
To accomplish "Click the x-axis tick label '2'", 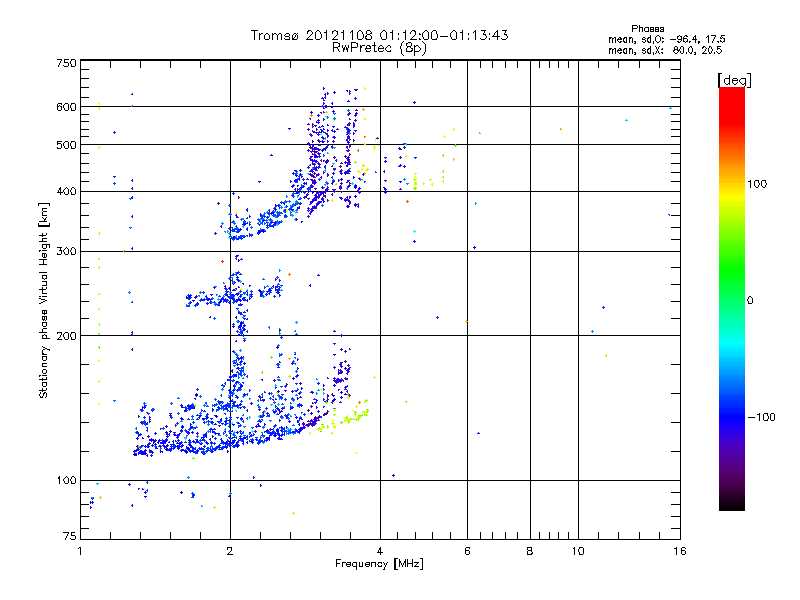I will tap(230, 551).
